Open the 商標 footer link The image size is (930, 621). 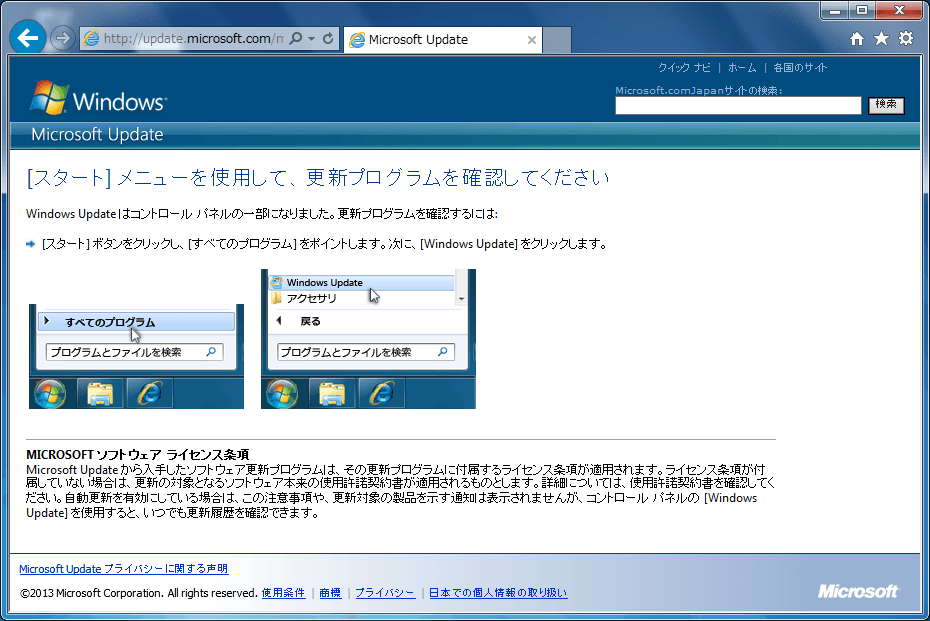pos(330,593)
